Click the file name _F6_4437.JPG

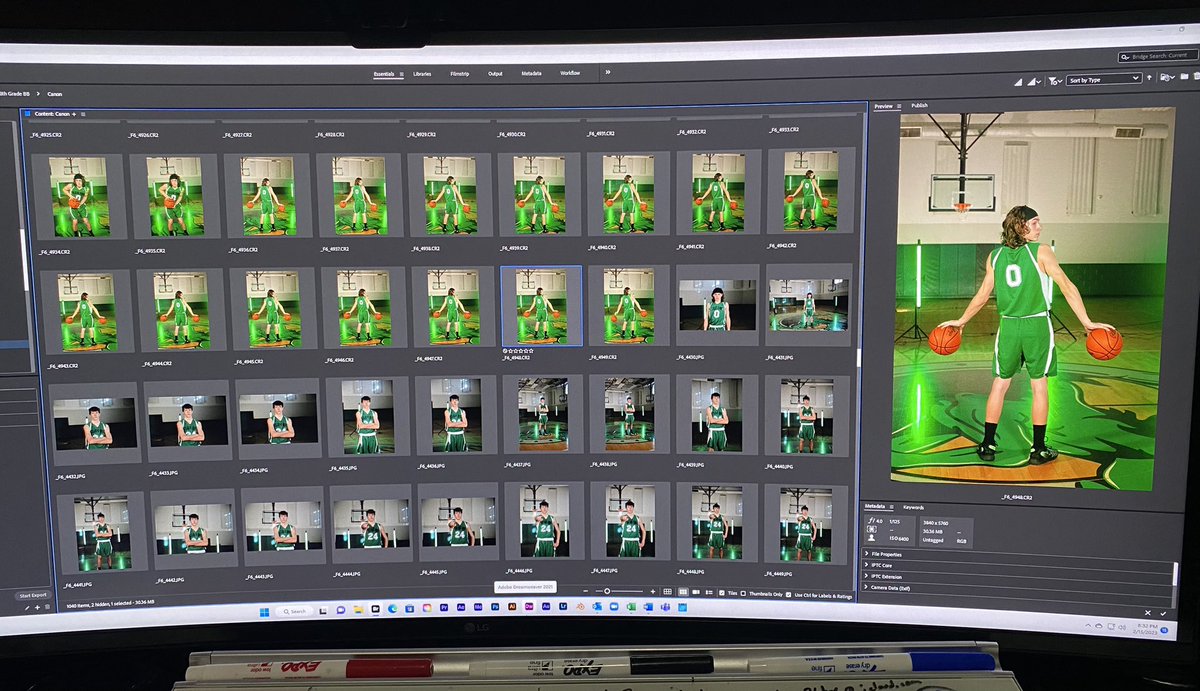pos(517,464)
